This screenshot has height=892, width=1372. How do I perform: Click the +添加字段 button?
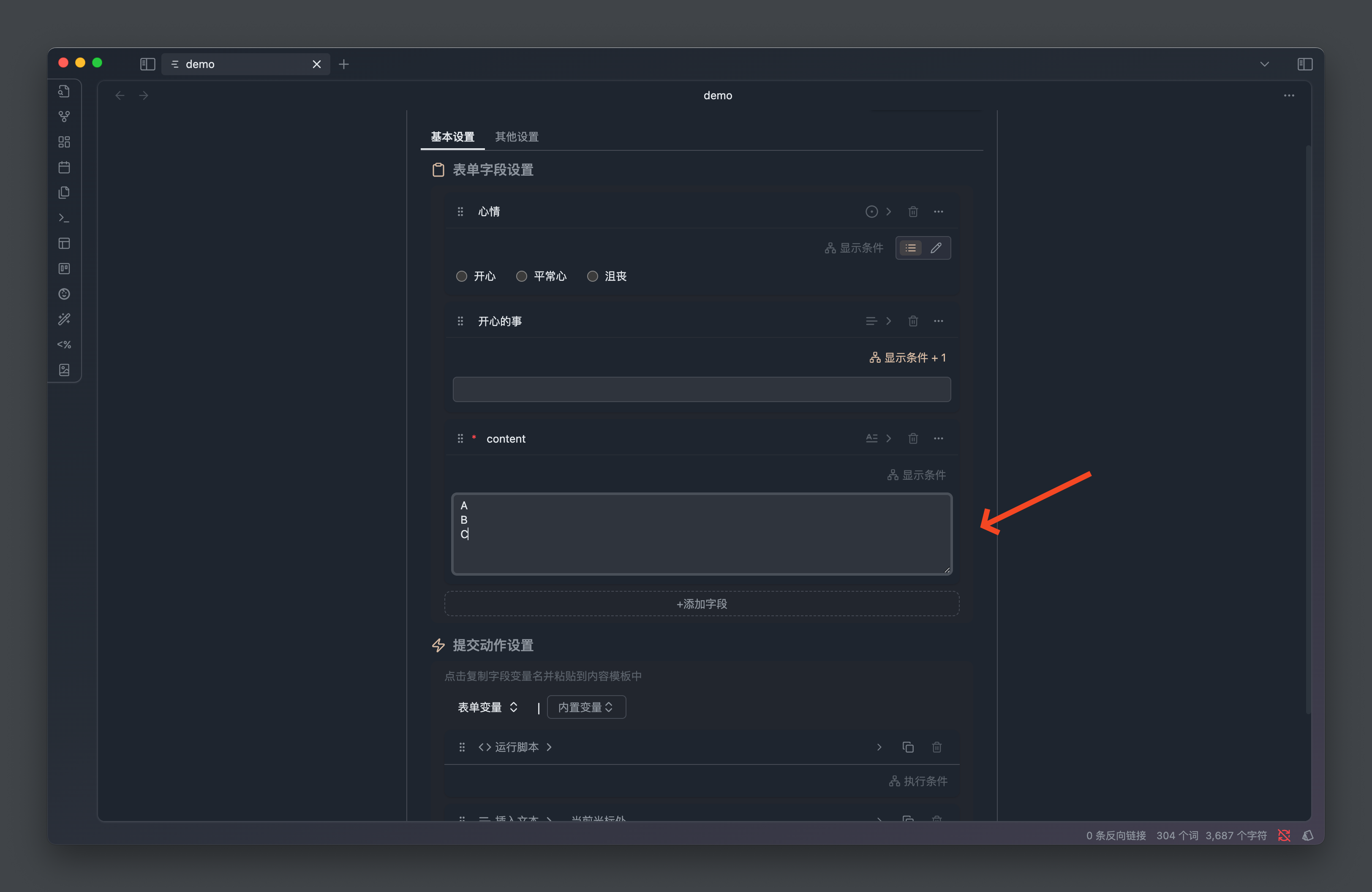click(x=702, y=603)
